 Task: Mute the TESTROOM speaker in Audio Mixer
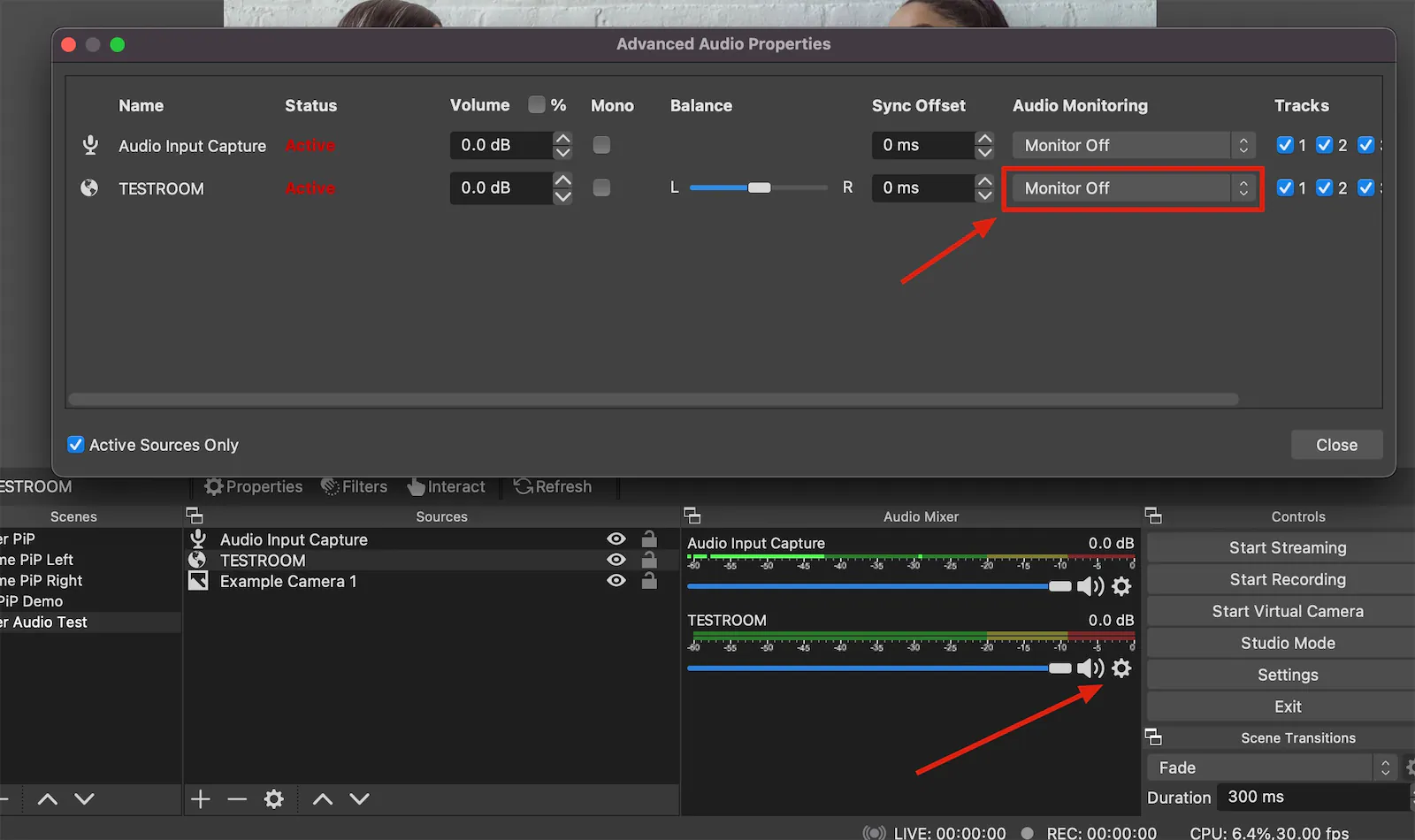pos(1090,668)
